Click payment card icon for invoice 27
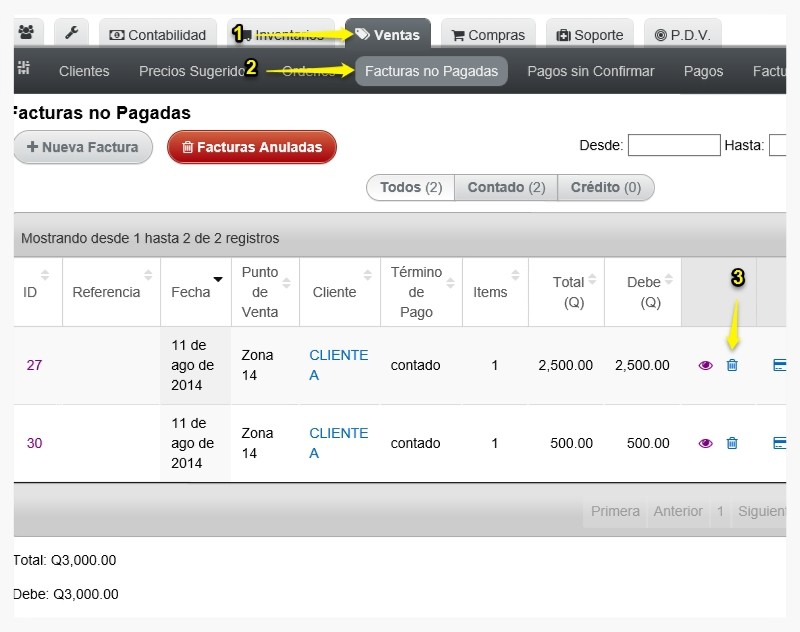 [779, 365]
